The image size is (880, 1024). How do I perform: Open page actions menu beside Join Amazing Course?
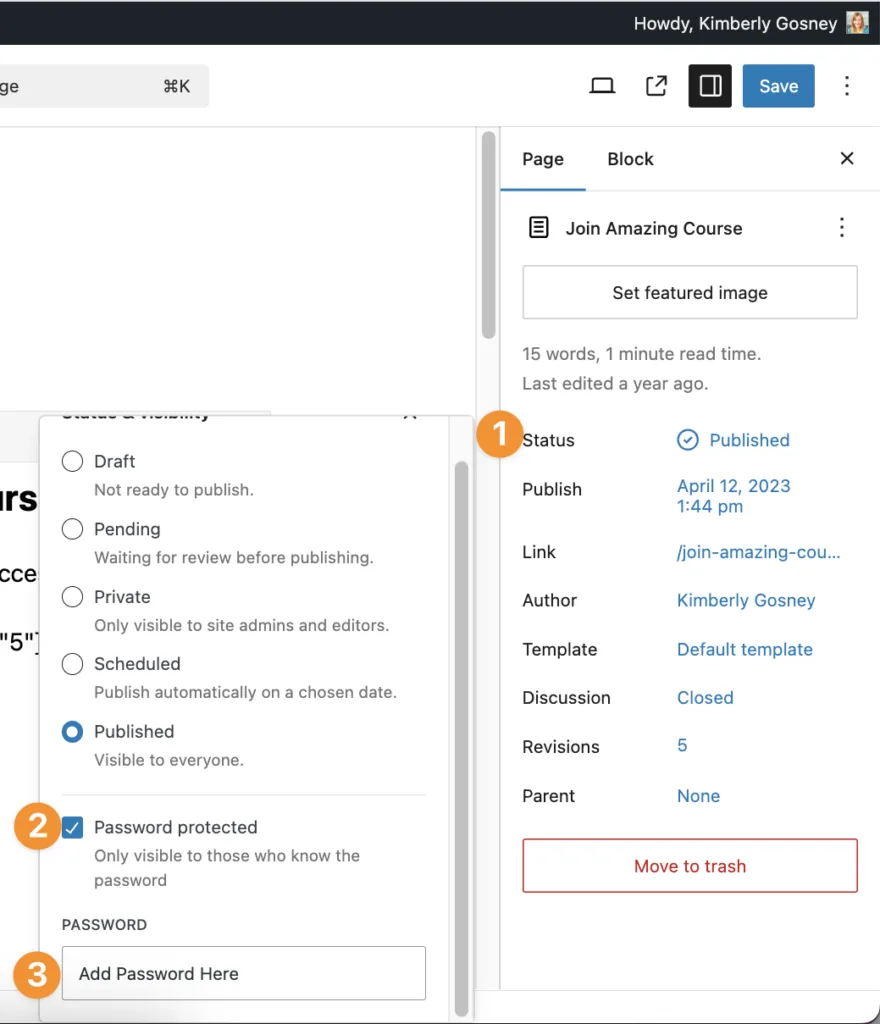click(841, 228)
